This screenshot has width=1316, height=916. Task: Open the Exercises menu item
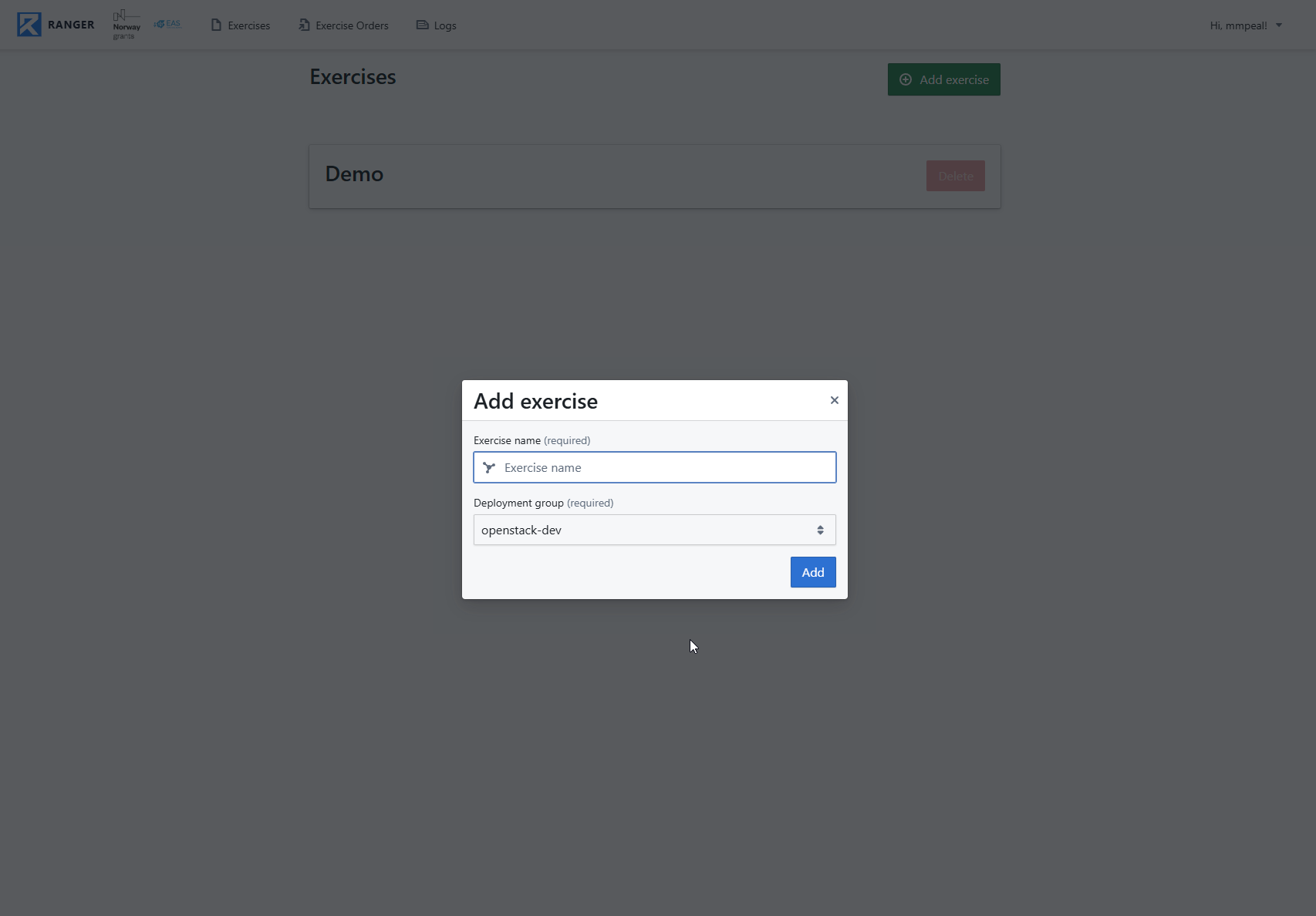click(241, 25)
